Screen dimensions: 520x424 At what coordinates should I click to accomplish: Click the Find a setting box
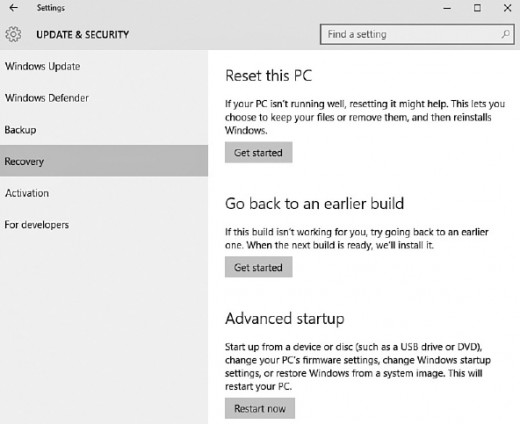(x=417, y=34)
